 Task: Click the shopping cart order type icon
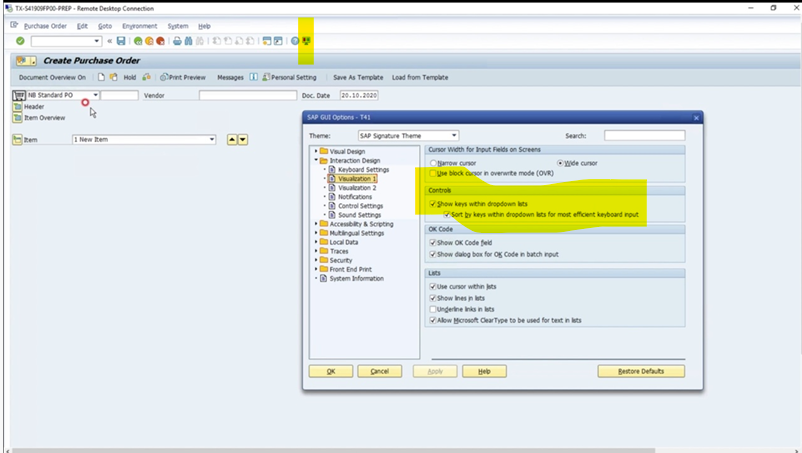(18, 96)
